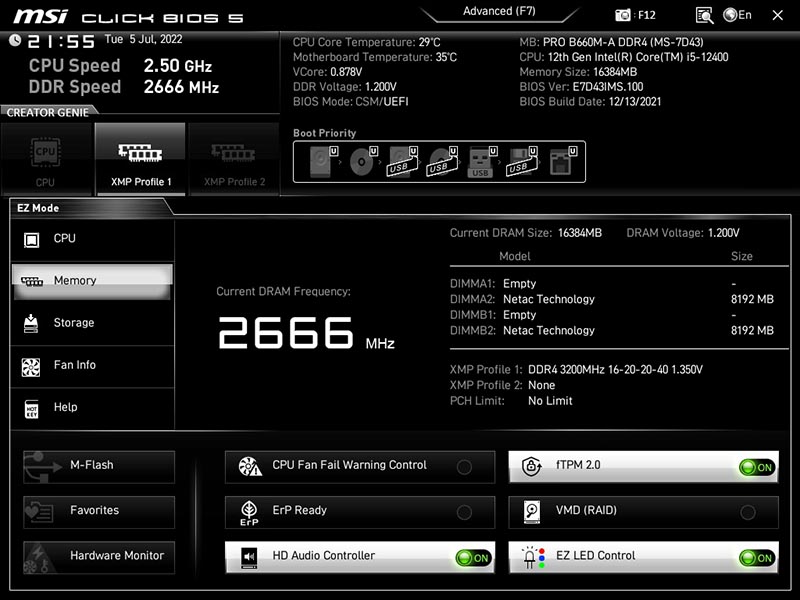This screenshot has width=800, height=600.
Task: Open the Fan Info section
Action: [92, 365]
